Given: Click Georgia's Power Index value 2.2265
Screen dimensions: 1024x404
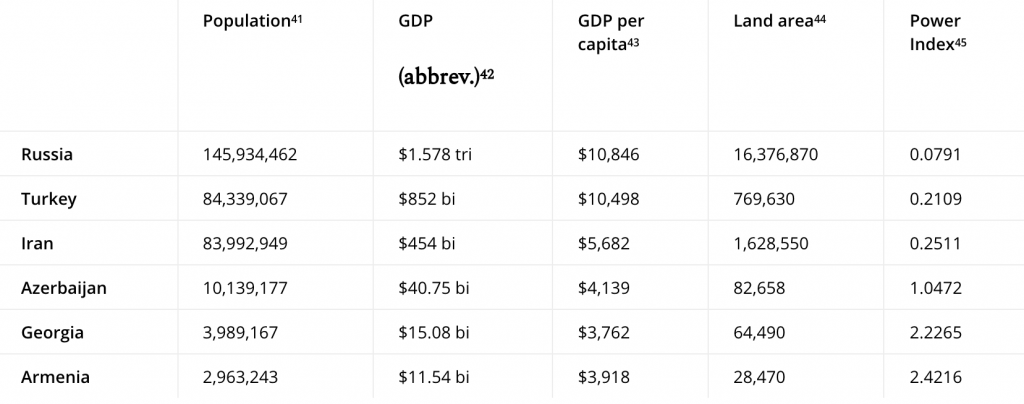Looking at the screenshot, I should 937,333.
